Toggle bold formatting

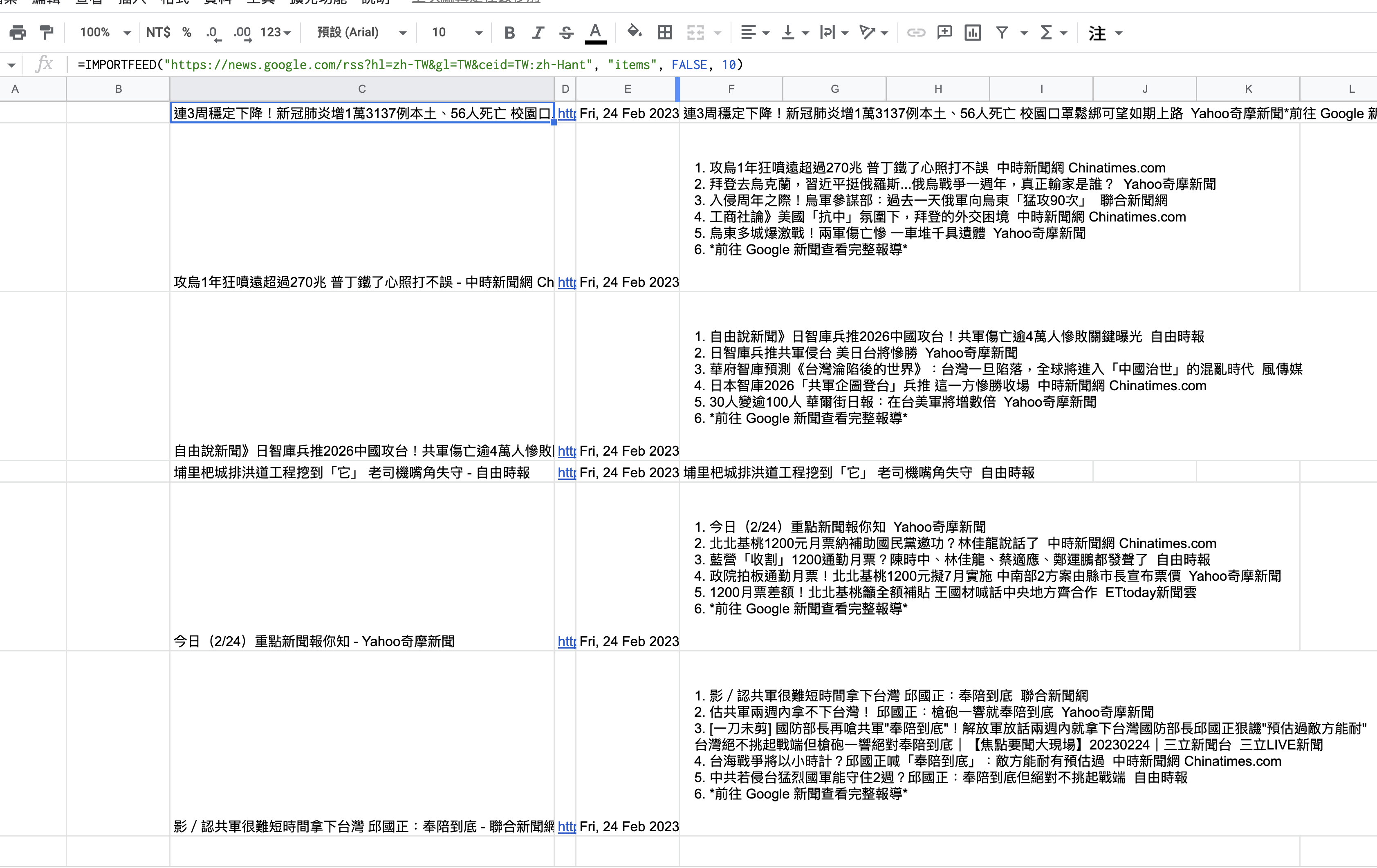[x=509, y=33]
